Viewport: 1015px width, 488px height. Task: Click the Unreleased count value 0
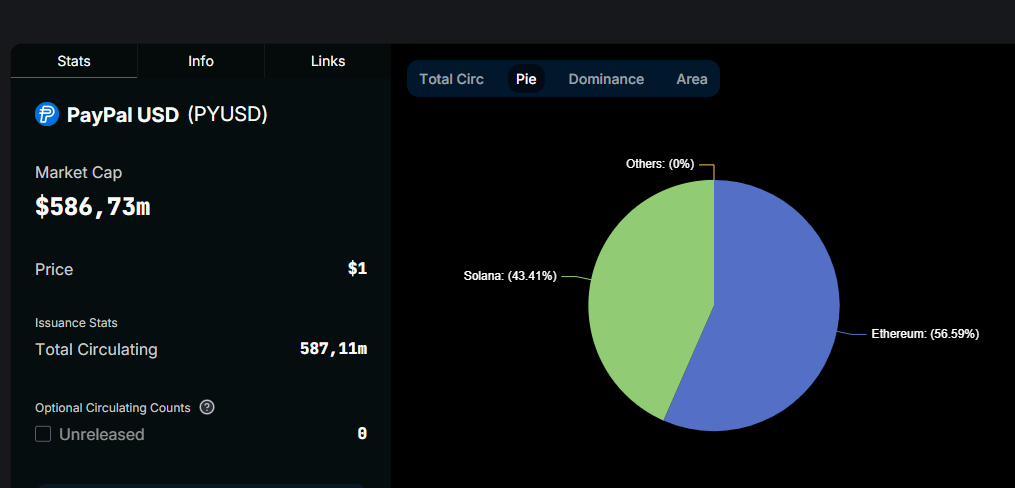pos(362,434)
